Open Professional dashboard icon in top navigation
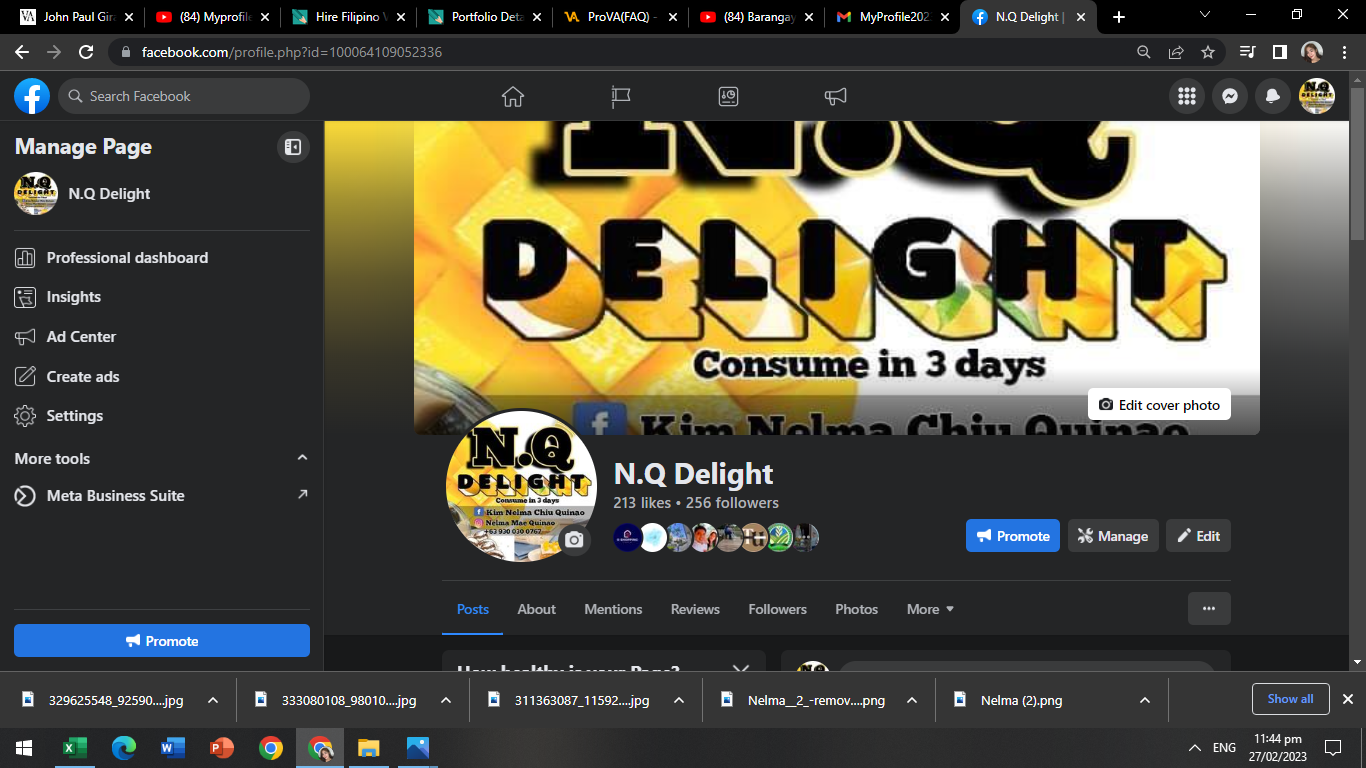 pyautogui.click(x=729, y=96)
